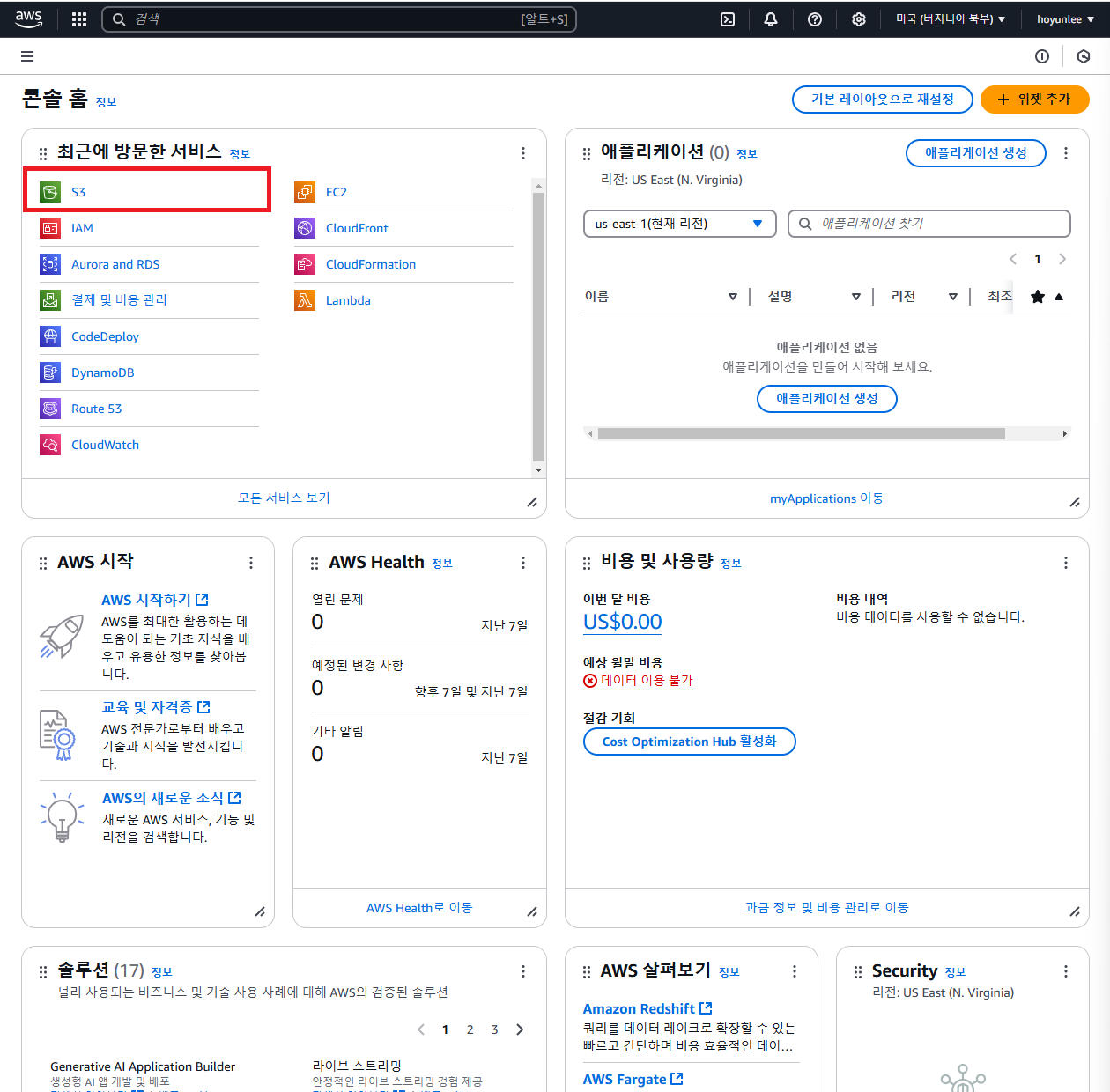Click the CloudWatch service icon
1110x1092 pixels.
(x=50, y=445)
